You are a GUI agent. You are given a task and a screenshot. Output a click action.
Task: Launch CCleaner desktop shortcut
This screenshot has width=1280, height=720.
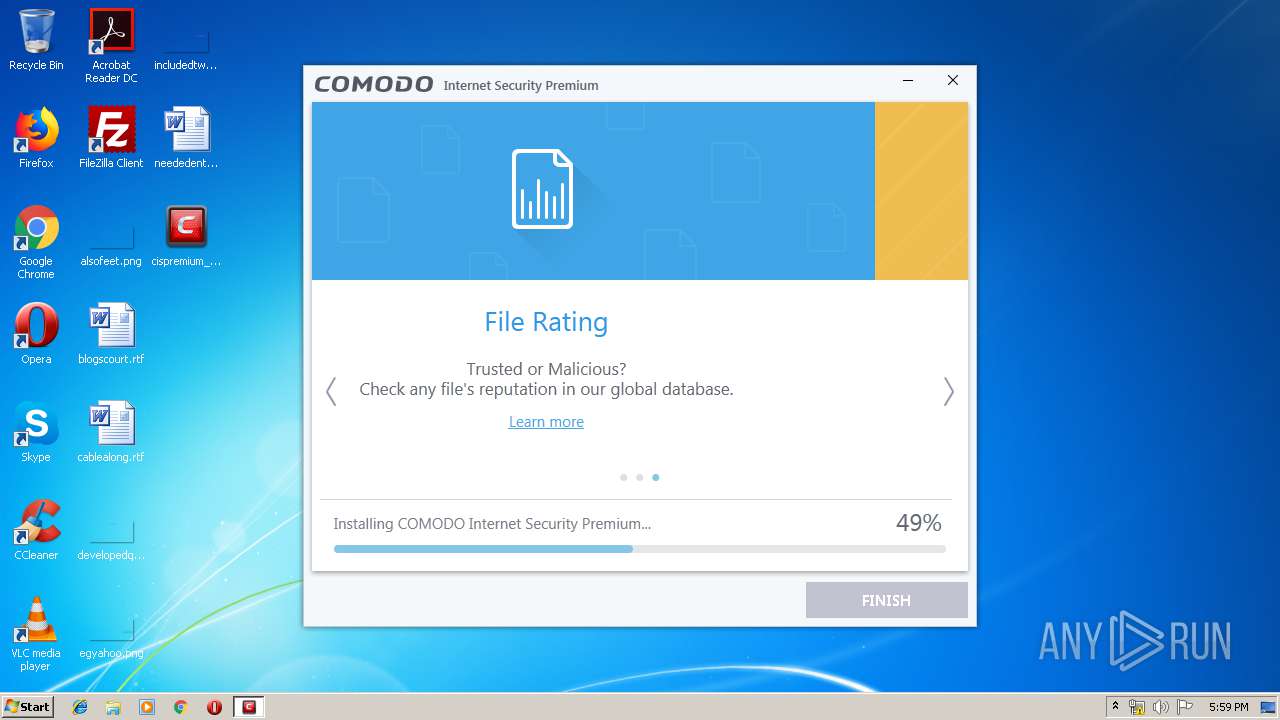coord(36,530)
